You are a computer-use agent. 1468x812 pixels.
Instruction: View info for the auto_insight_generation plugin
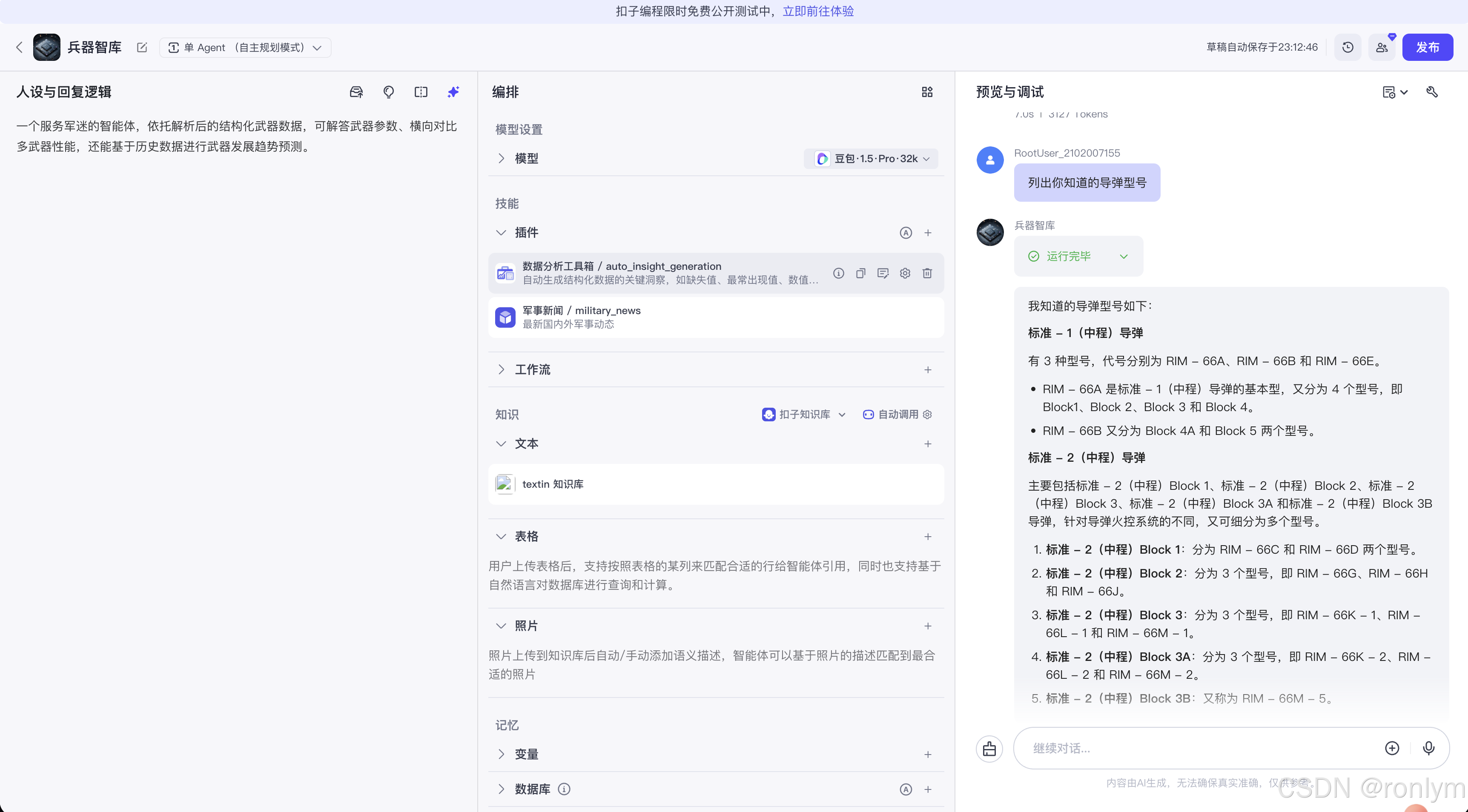pos(838,273)
